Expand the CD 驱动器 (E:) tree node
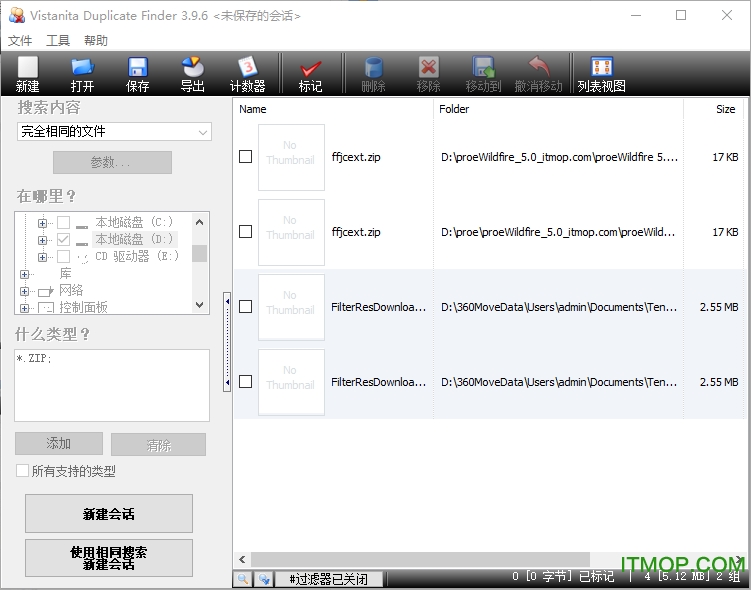The height and width of the screenshot is (590, 751). click(x=42, y=257)
